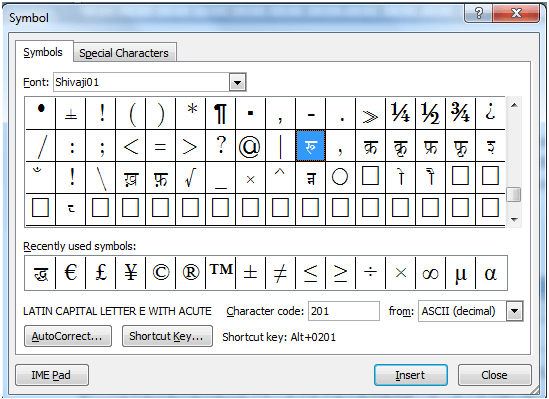Select the highlighted Devanagari symbol in grid
Screen dimensions: 549x399
310,146
